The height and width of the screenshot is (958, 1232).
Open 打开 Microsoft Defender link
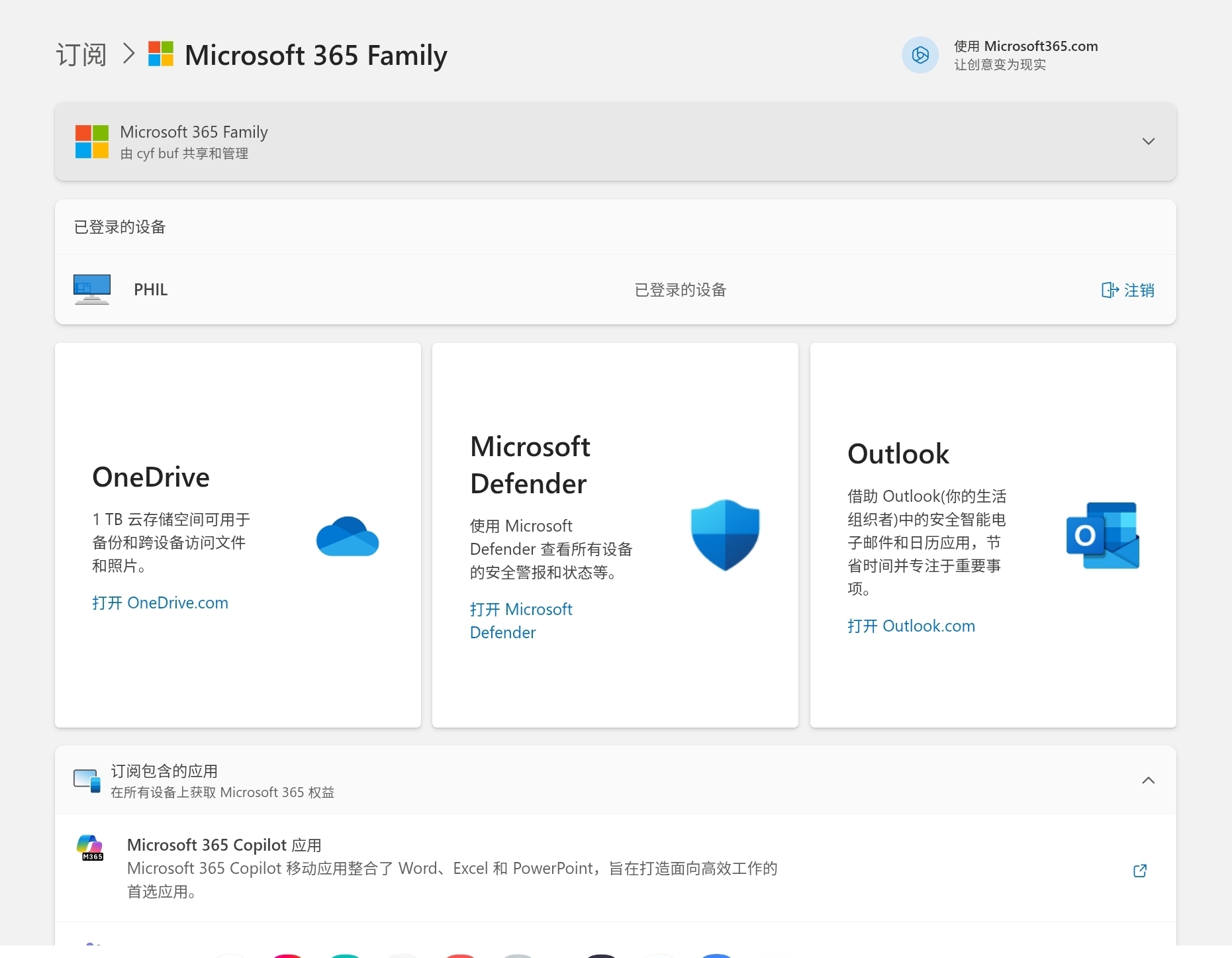click(x=521, y=620)
